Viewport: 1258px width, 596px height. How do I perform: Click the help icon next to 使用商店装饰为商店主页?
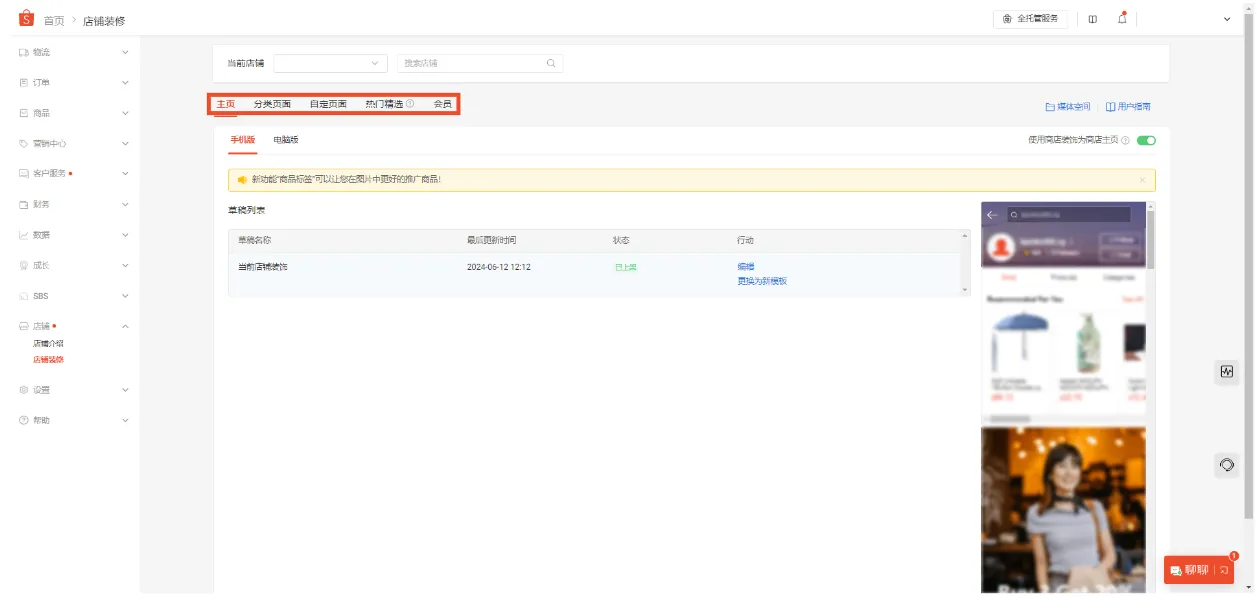(x=1126, y=141)
